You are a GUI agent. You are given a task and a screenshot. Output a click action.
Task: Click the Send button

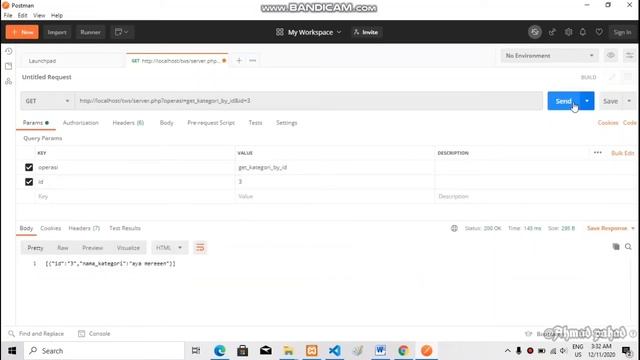[564, 101]
